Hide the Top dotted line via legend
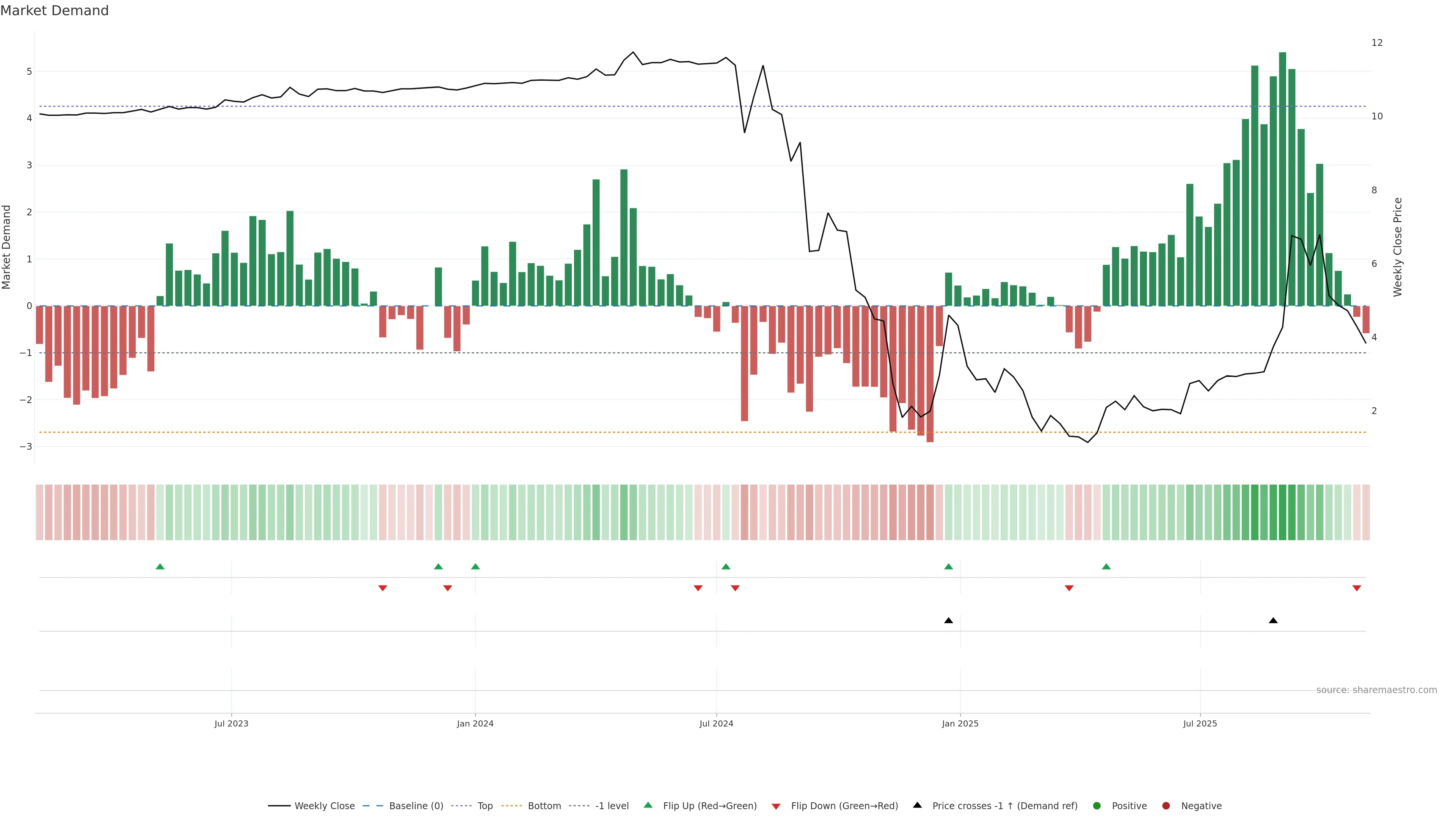 pyautogui.click(x=485, y=806)
